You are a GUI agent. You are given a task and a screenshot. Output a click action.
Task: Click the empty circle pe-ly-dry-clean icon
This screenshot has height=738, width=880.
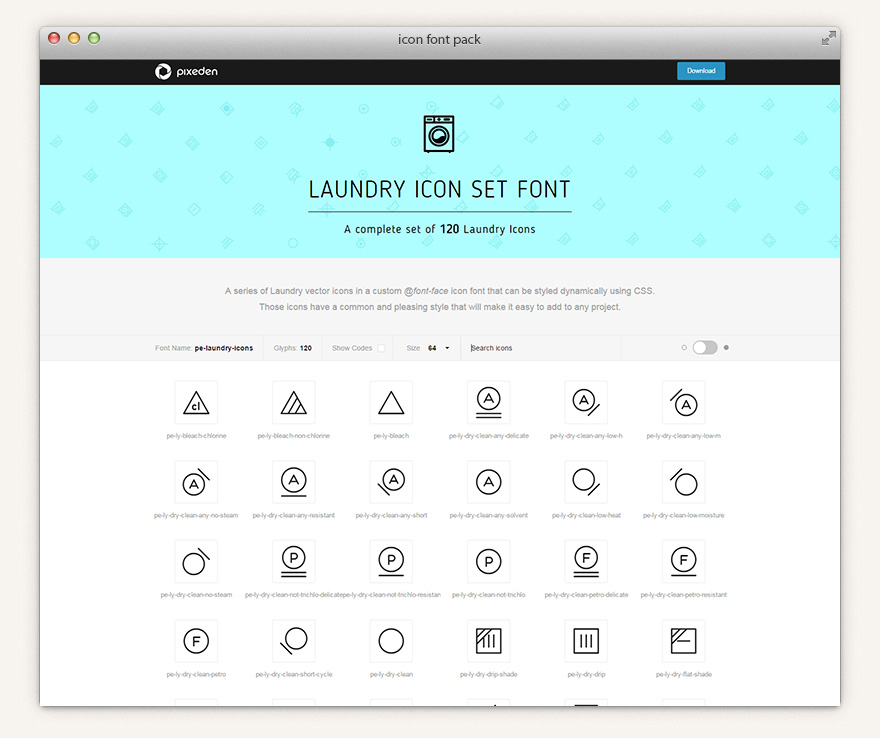(391, 641)
